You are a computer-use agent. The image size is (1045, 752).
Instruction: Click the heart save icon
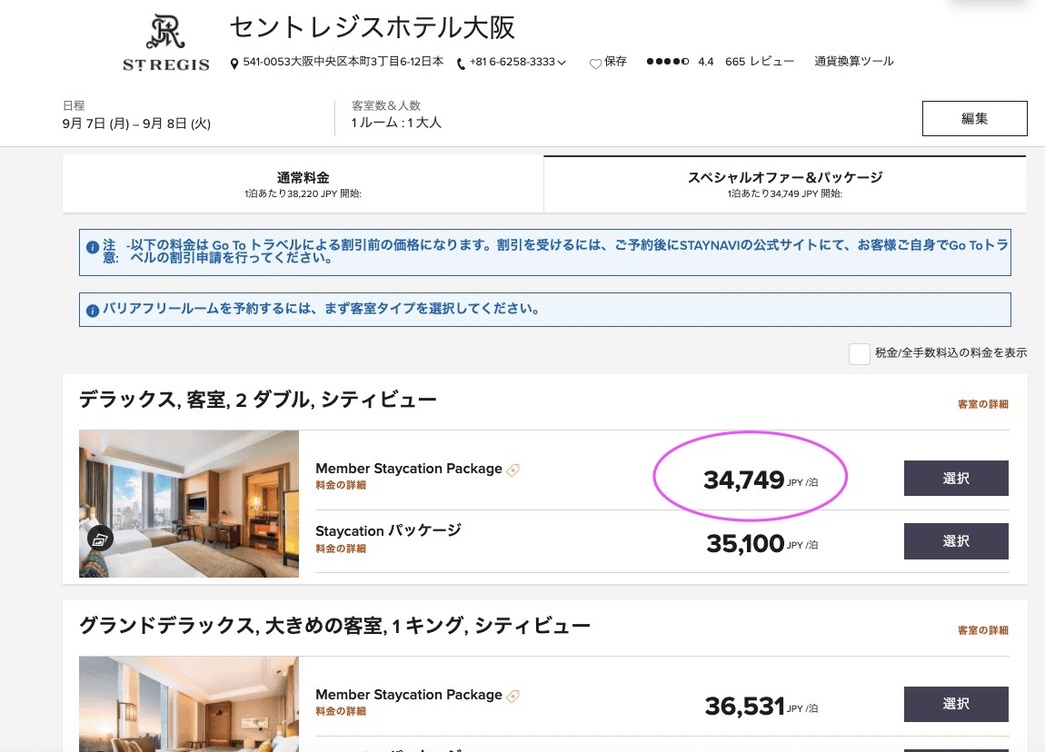(595, 63)
